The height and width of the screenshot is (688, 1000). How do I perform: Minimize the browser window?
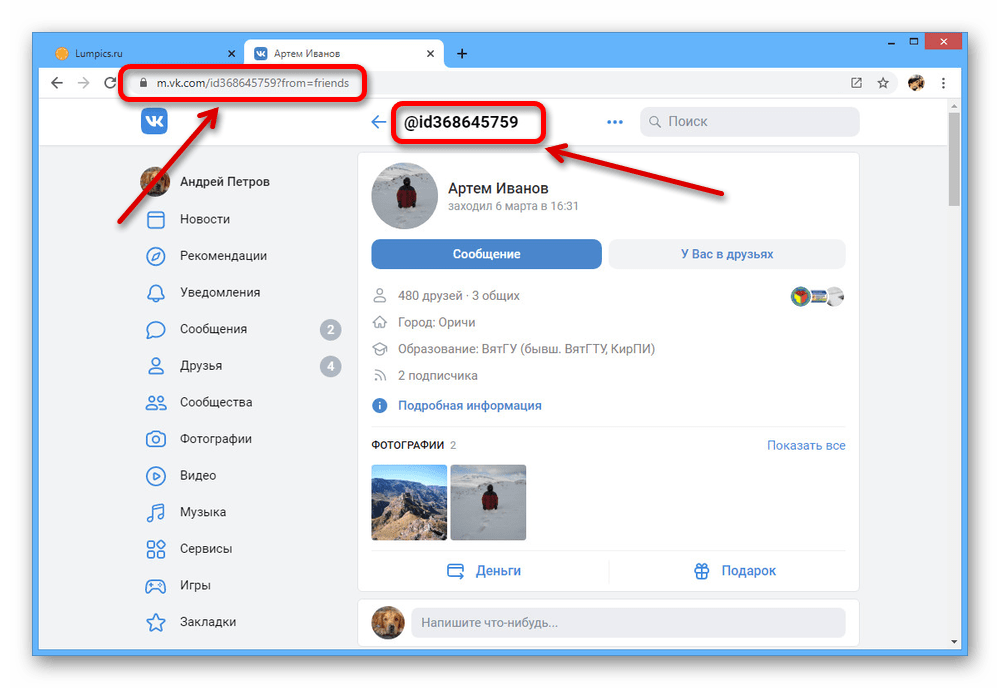point(891,42)
